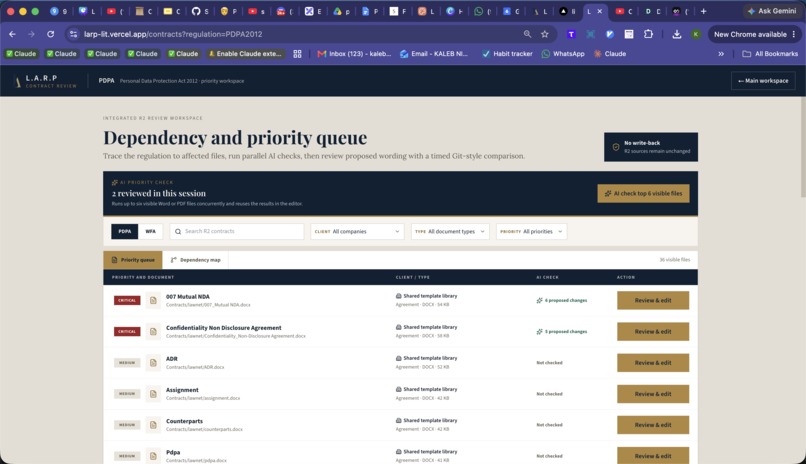806x464 pixels.
Task: Click the CRITICAL badge on 007 Mutual NDA
Action: (127, 300)
